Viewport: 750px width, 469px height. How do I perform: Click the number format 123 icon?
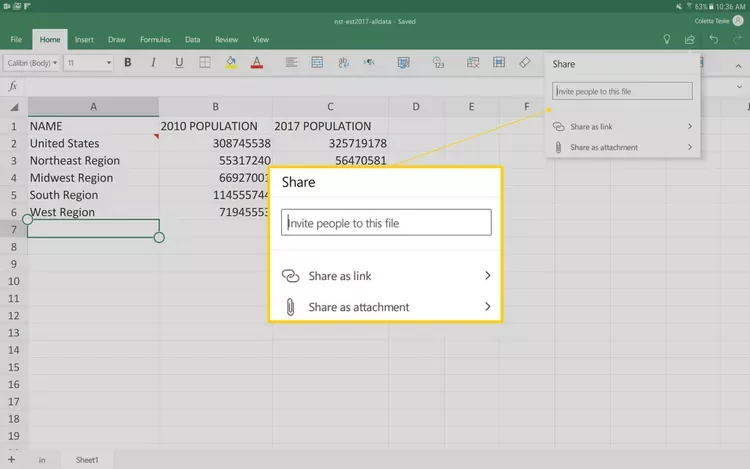[x=438, y=63]
